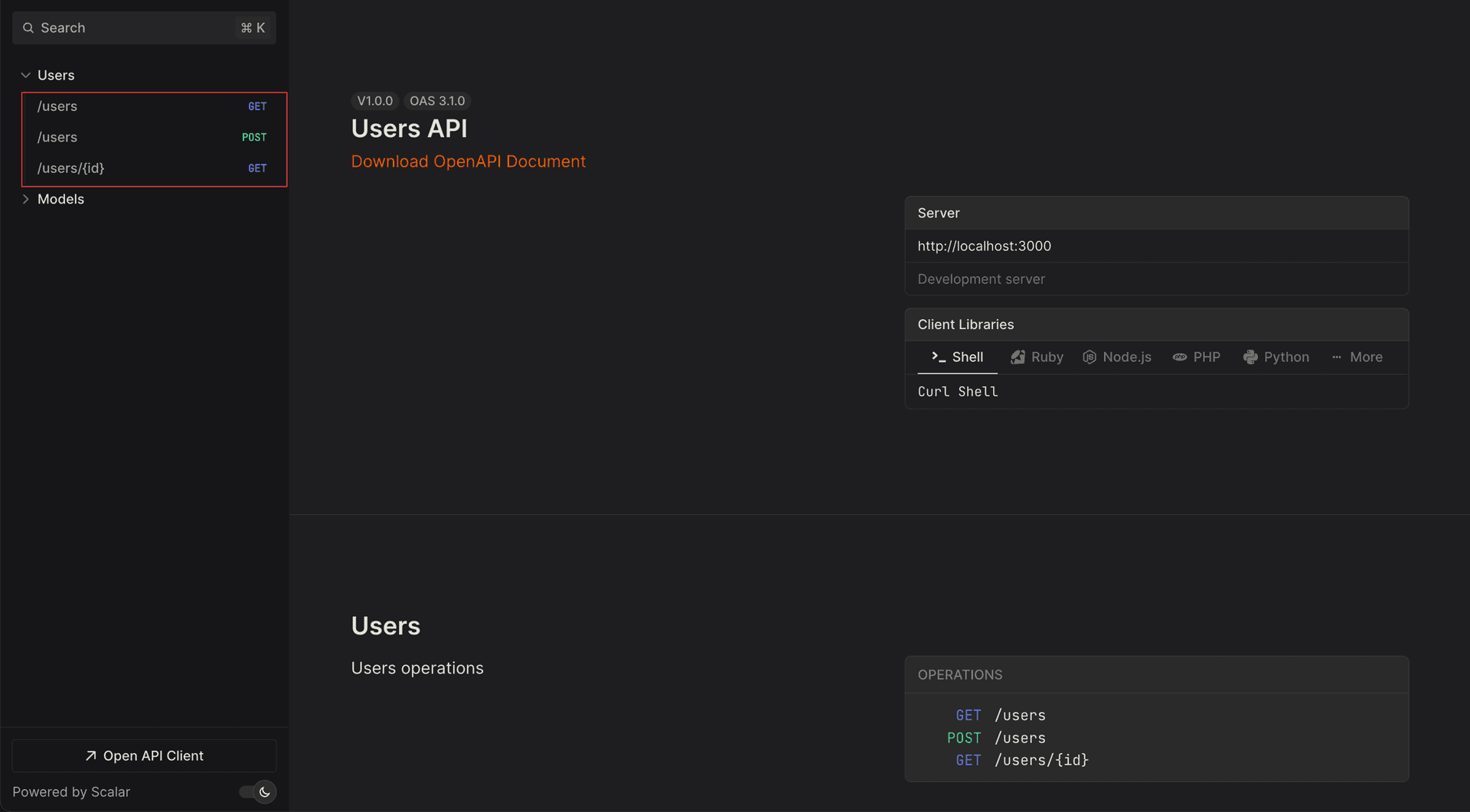
Task: Collapse the Users section in sidebar
Action: point(24,74)
